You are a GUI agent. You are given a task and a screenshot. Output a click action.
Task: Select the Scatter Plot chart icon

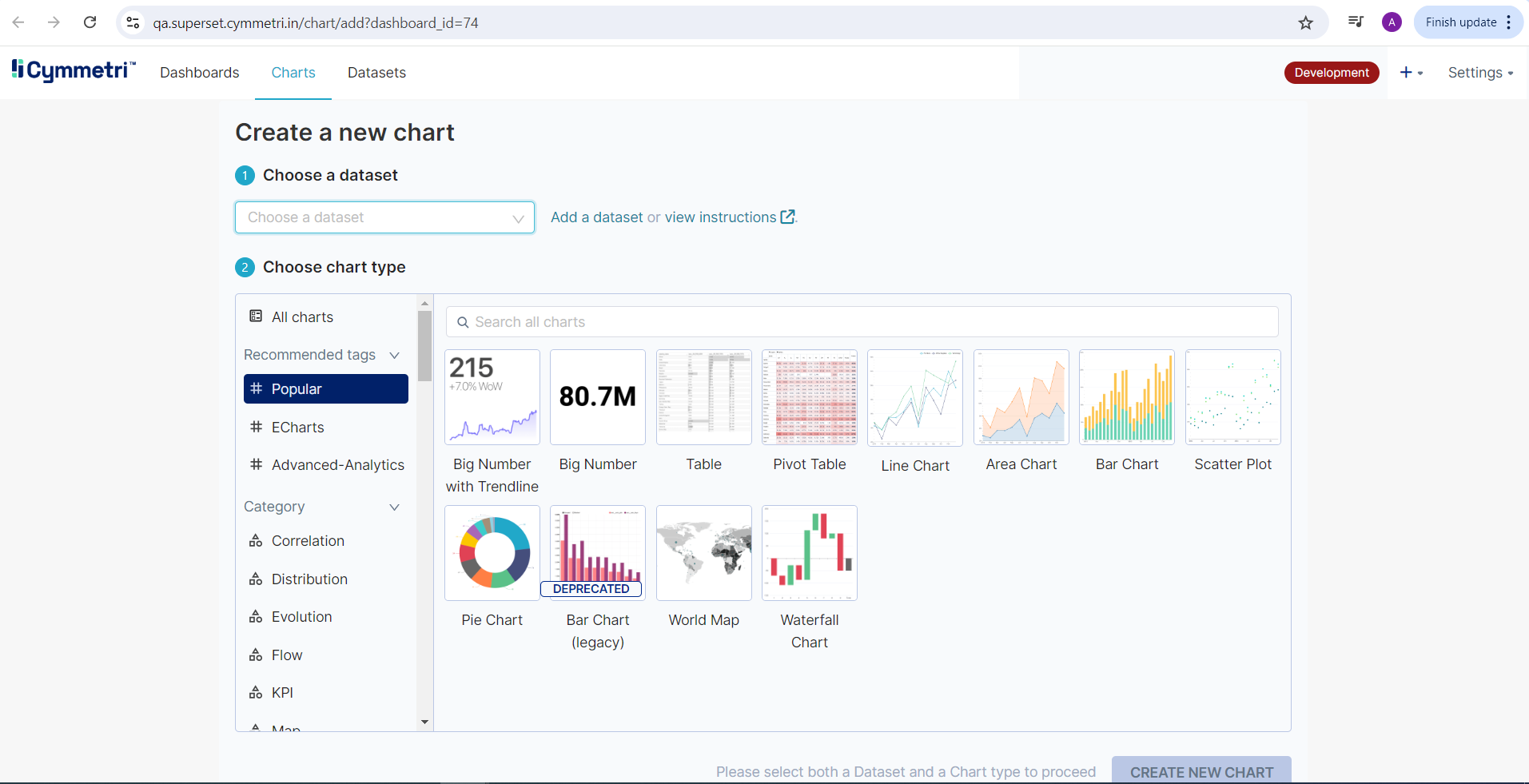1232,397
